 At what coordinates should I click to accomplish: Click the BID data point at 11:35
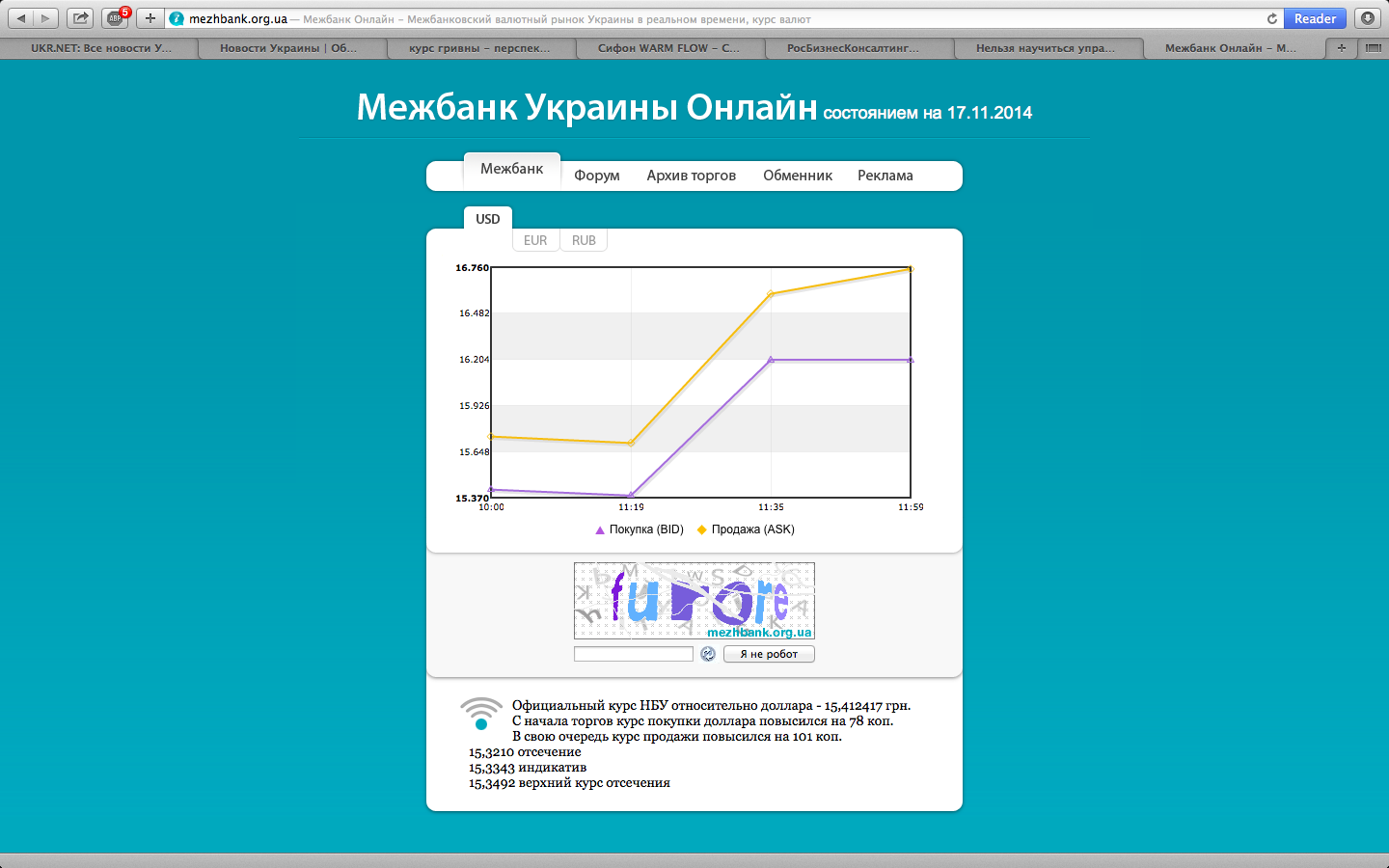click(771, 360)
